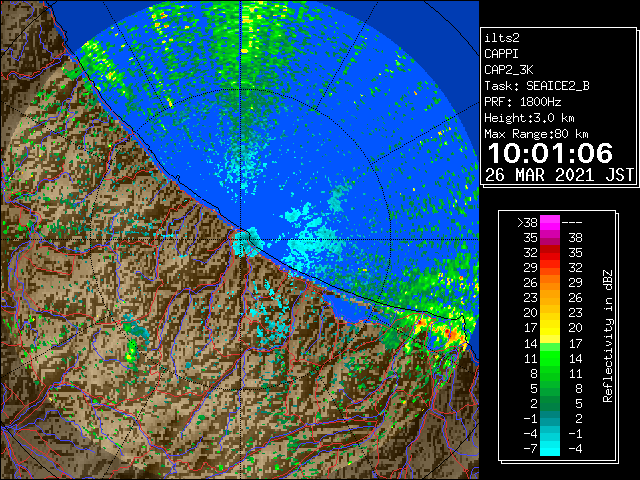Click the '10:01:06' timestamp

click(x=550, y=153)
